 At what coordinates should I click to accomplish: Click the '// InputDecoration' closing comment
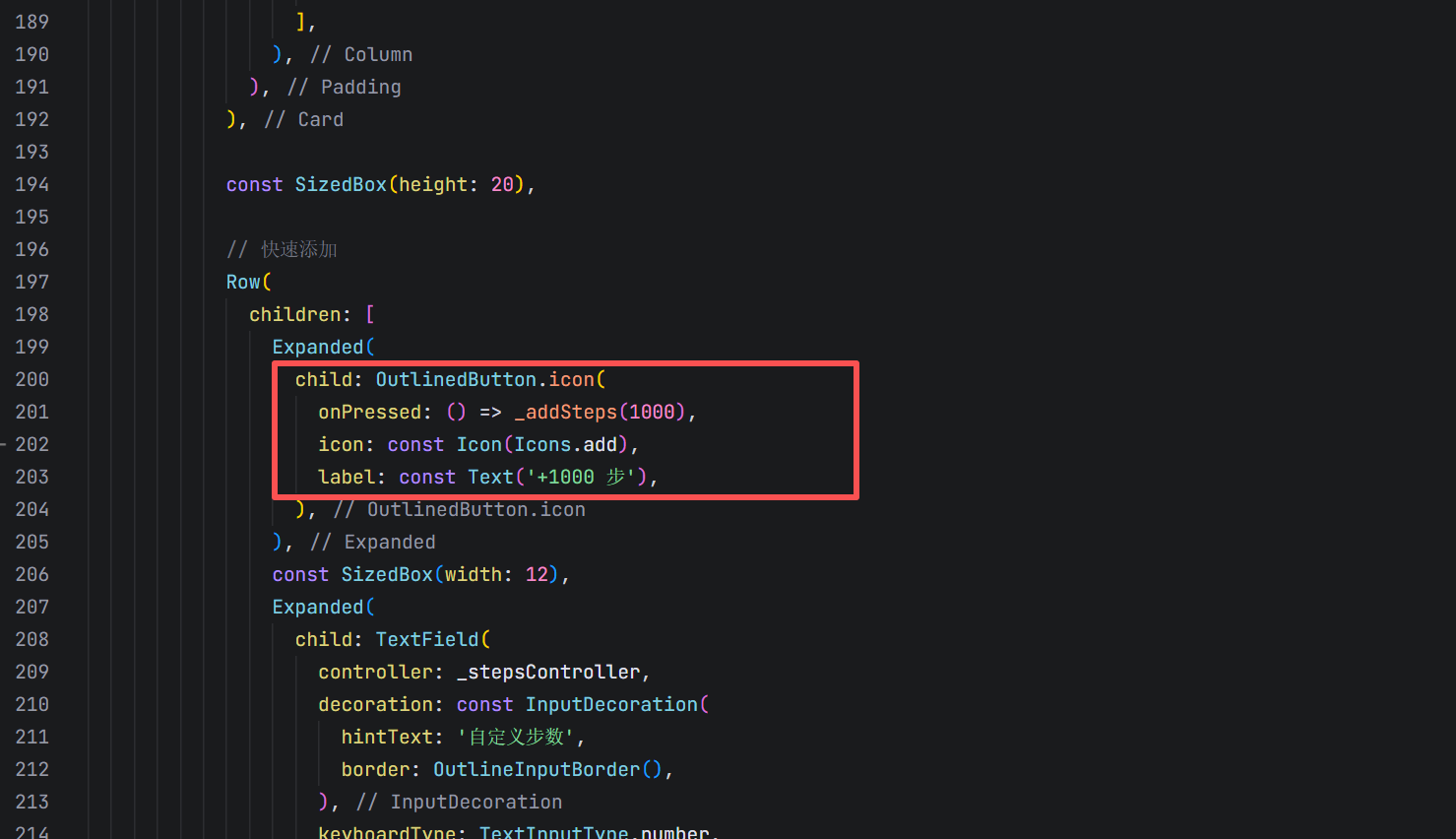click(460, 802)
